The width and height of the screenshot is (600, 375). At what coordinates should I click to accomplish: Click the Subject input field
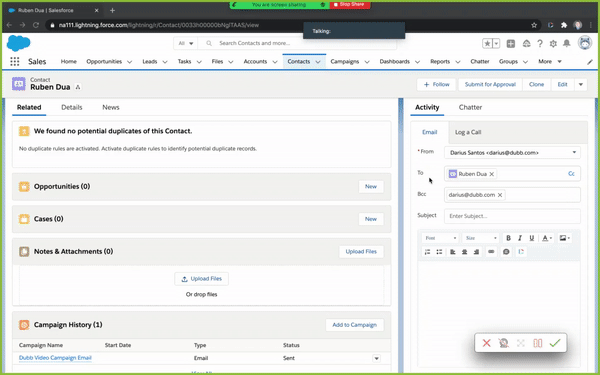pos(512,216)
